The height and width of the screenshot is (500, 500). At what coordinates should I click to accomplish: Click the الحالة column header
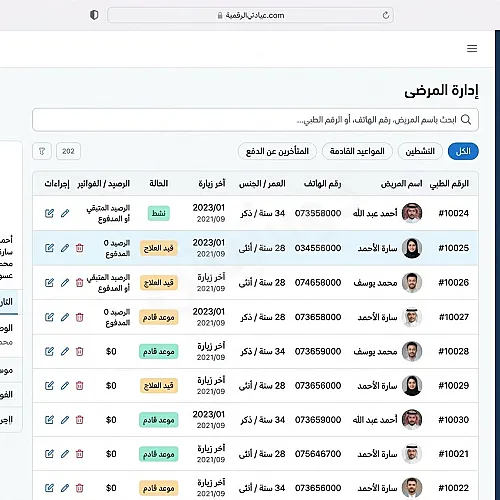coord(159,184)
